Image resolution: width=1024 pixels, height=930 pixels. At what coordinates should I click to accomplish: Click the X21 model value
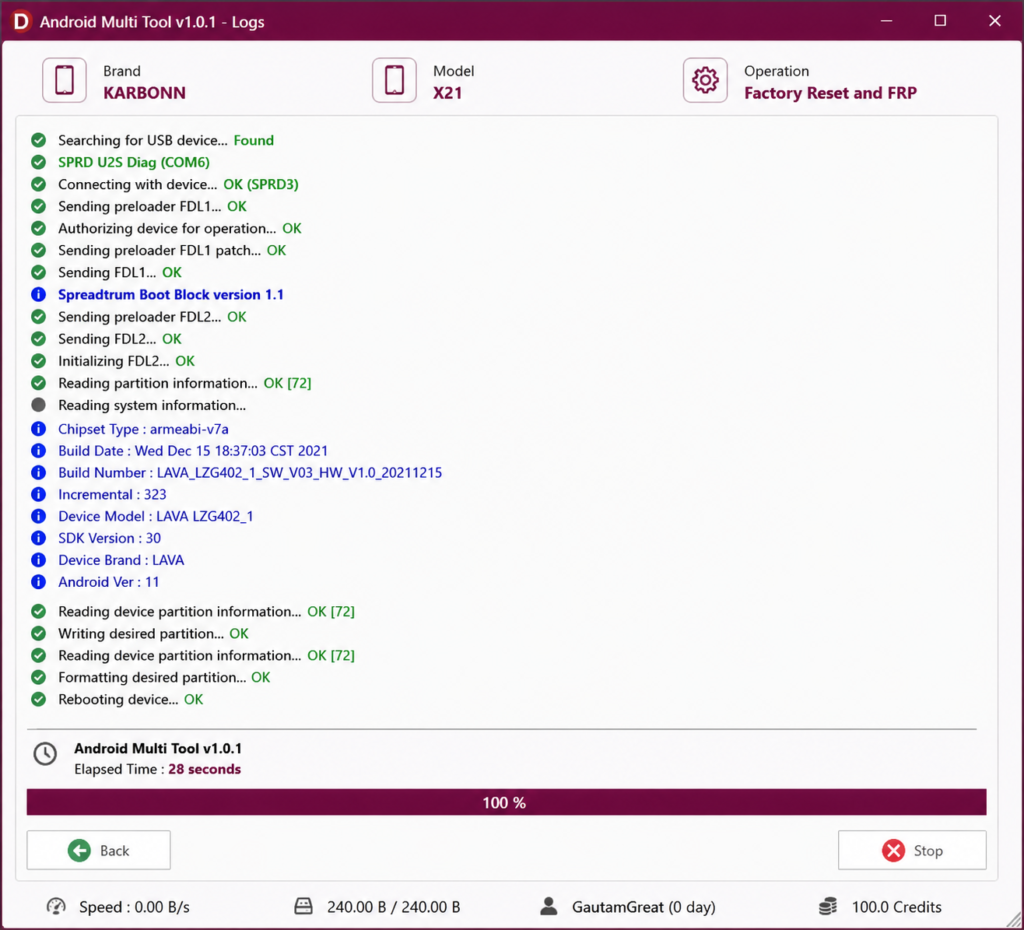(x=447, y=93)
